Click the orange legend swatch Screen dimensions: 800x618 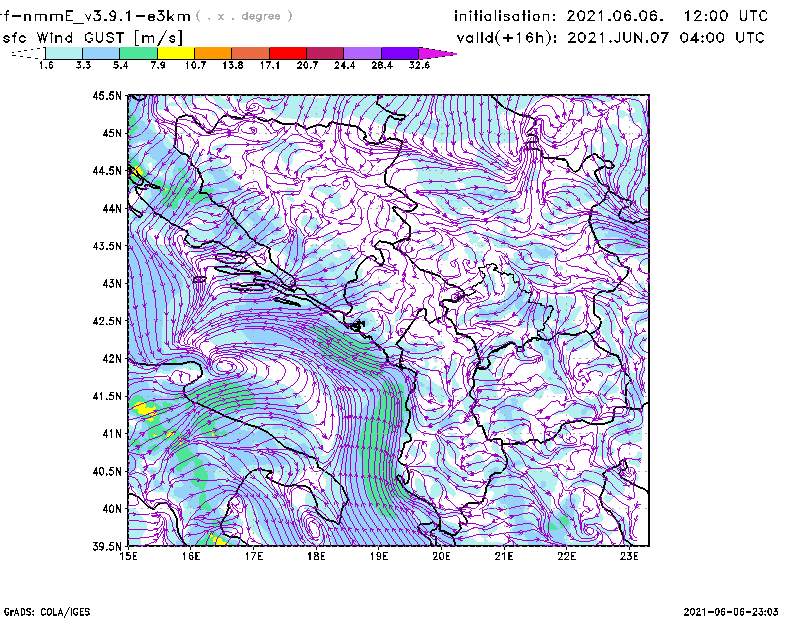pyautogui.click(x=213, y=53)
